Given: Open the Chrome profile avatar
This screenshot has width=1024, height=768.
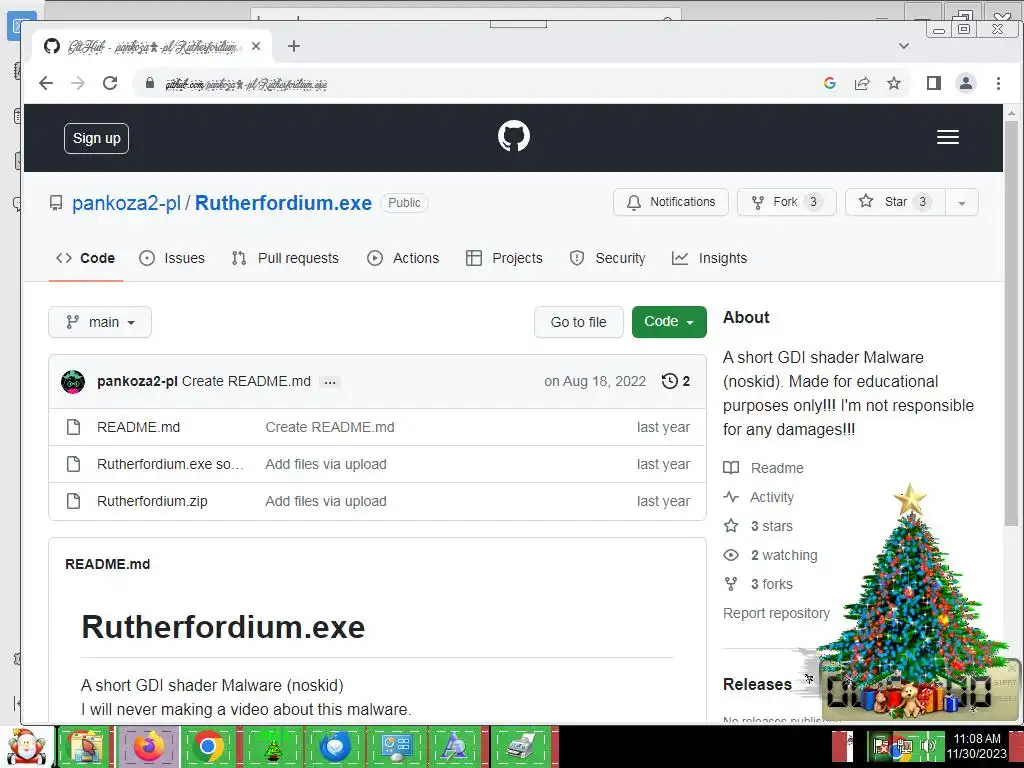Looking at the screenshot, I should (966, 83).
